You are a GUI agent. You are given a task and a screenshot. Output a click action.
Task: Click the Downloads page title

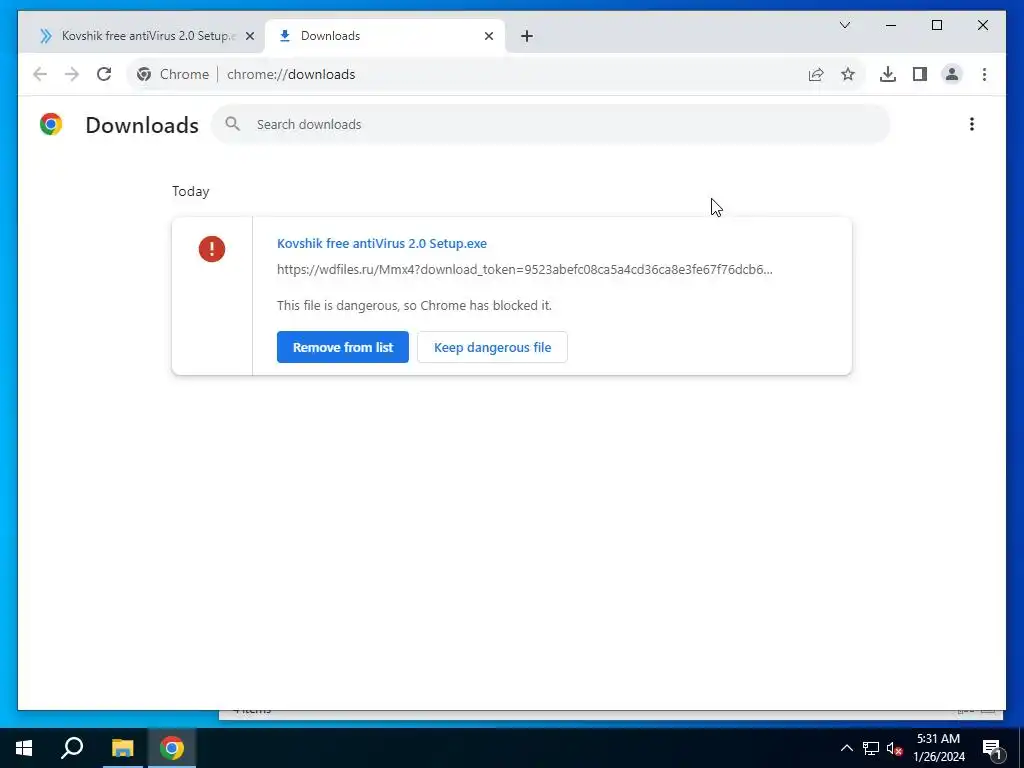tap(142, 125)
